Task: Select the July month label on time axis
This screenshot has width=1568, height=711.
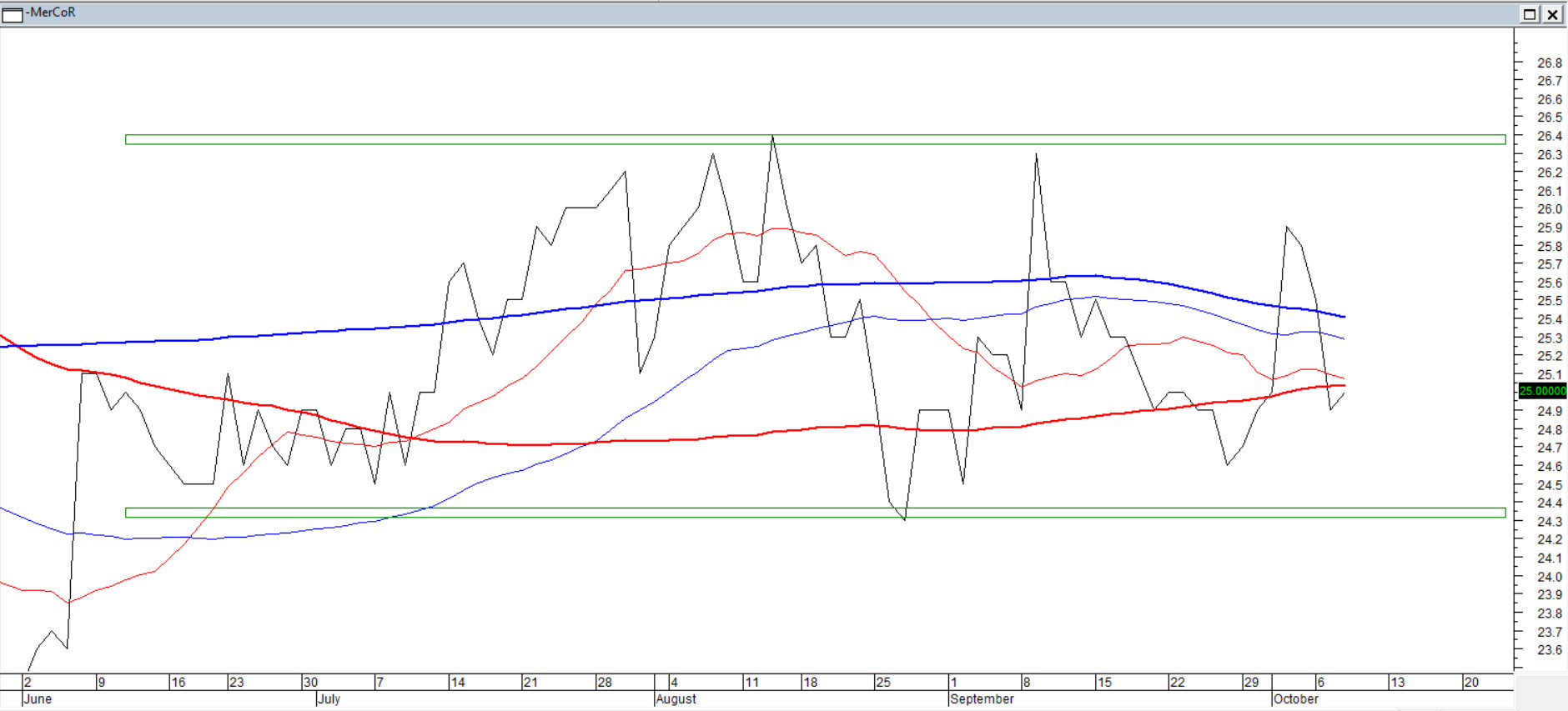Action: click(329, 699)
